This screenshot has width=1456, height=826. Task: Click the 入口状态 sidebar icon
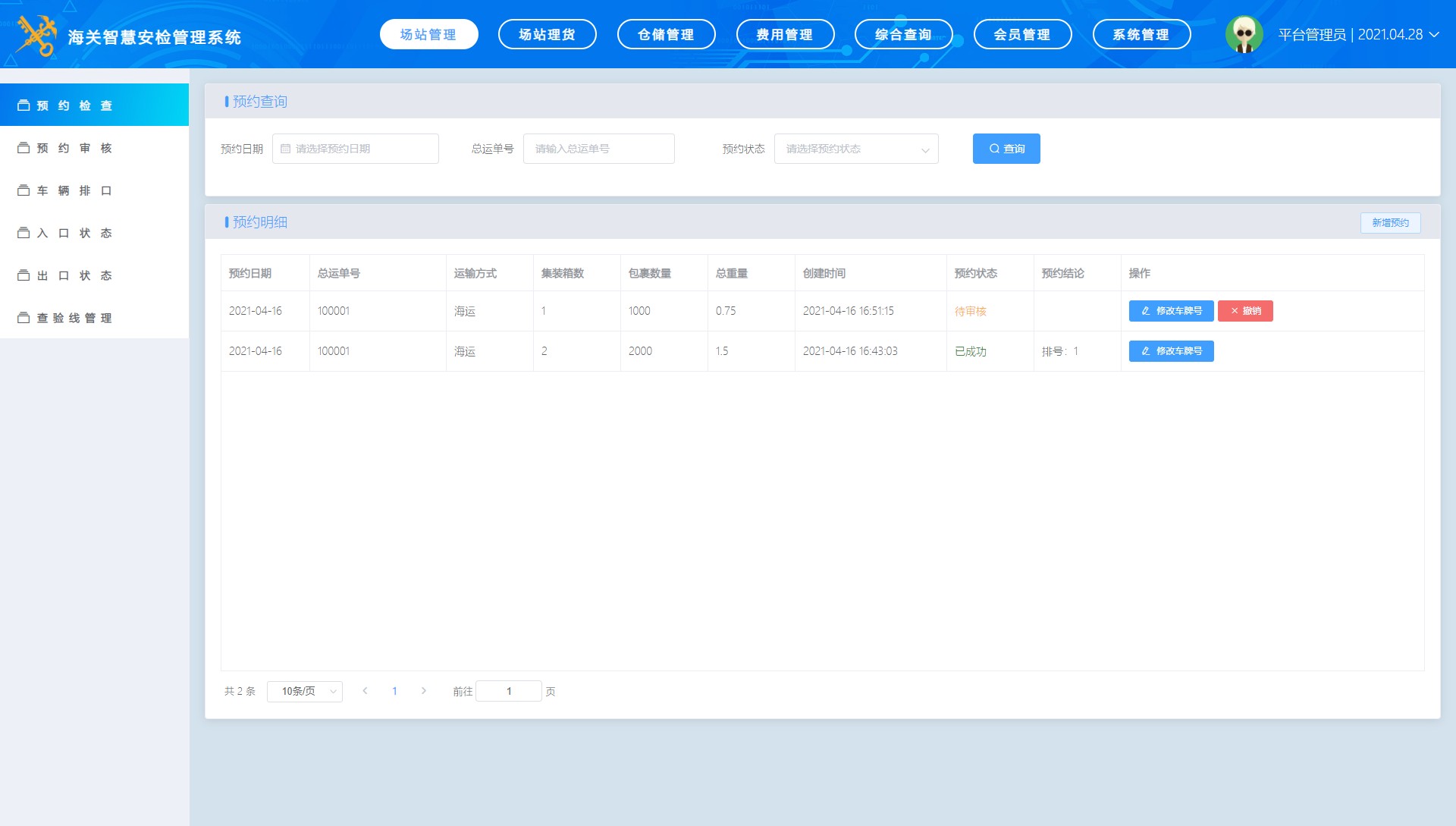[x=24, y=233]
